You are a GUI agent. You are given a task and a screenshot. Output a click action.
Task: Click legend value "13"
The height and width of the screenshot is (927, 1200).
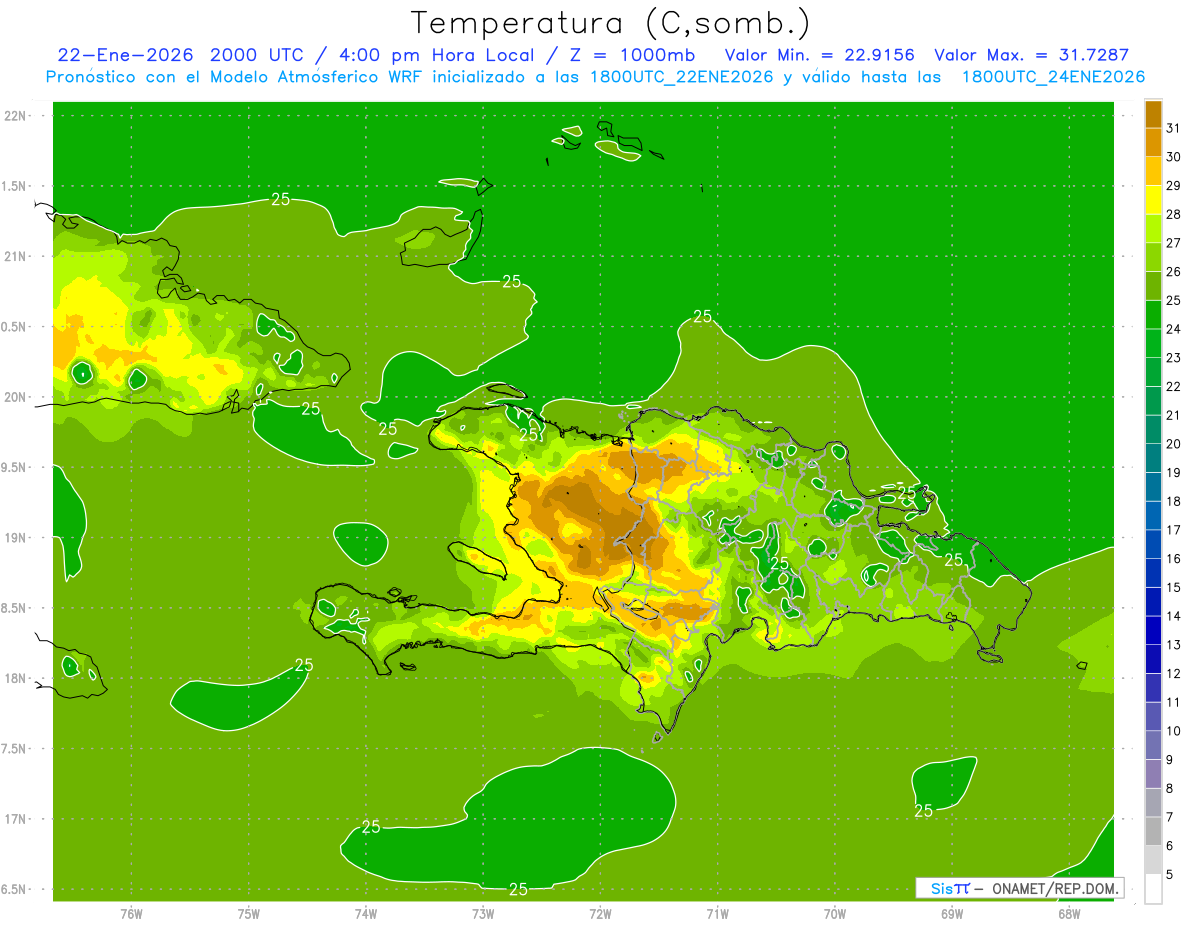[1174, 645]
